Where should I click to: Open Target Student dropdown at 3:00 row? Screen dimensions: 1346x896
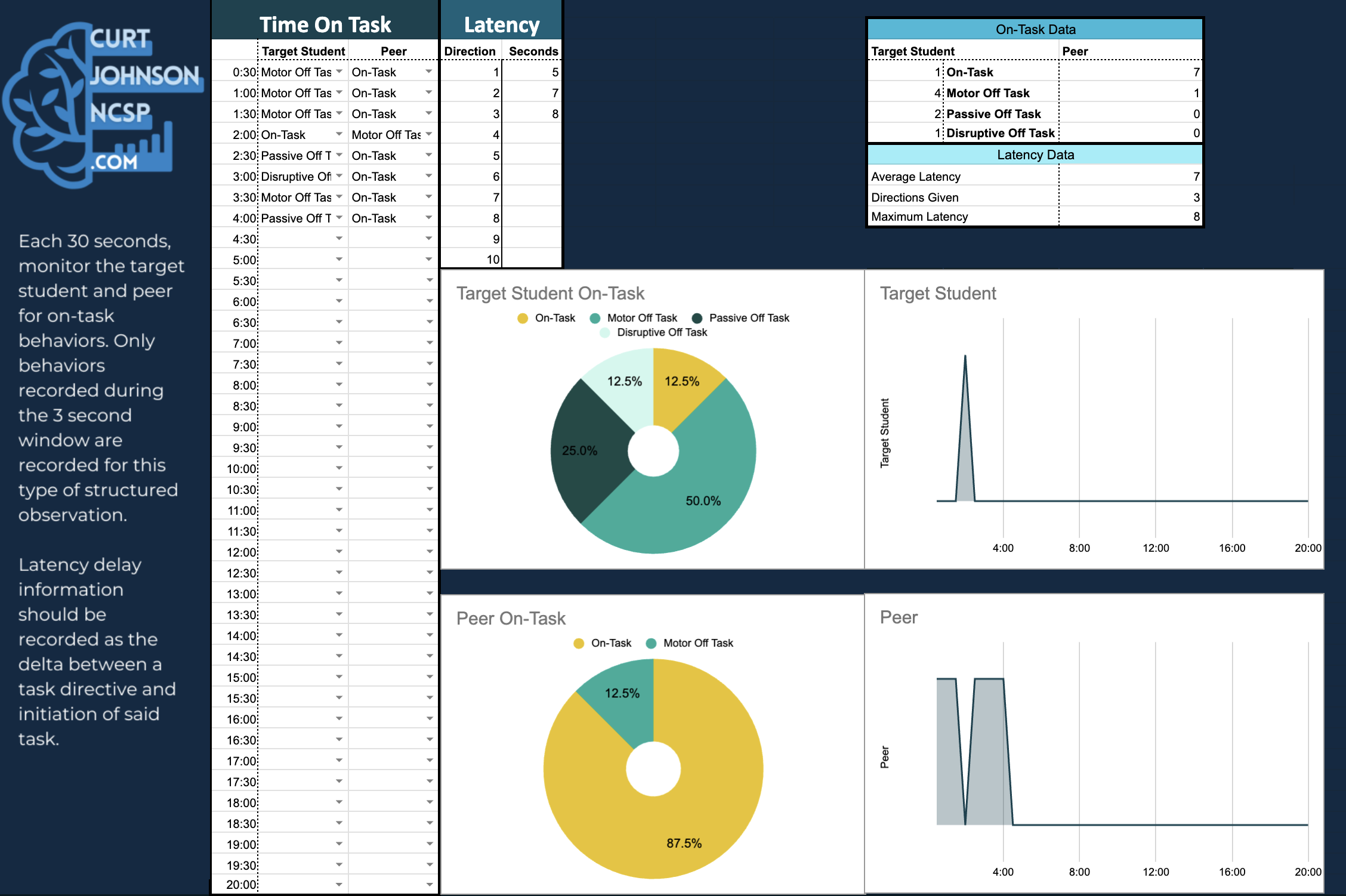point(339,176)
